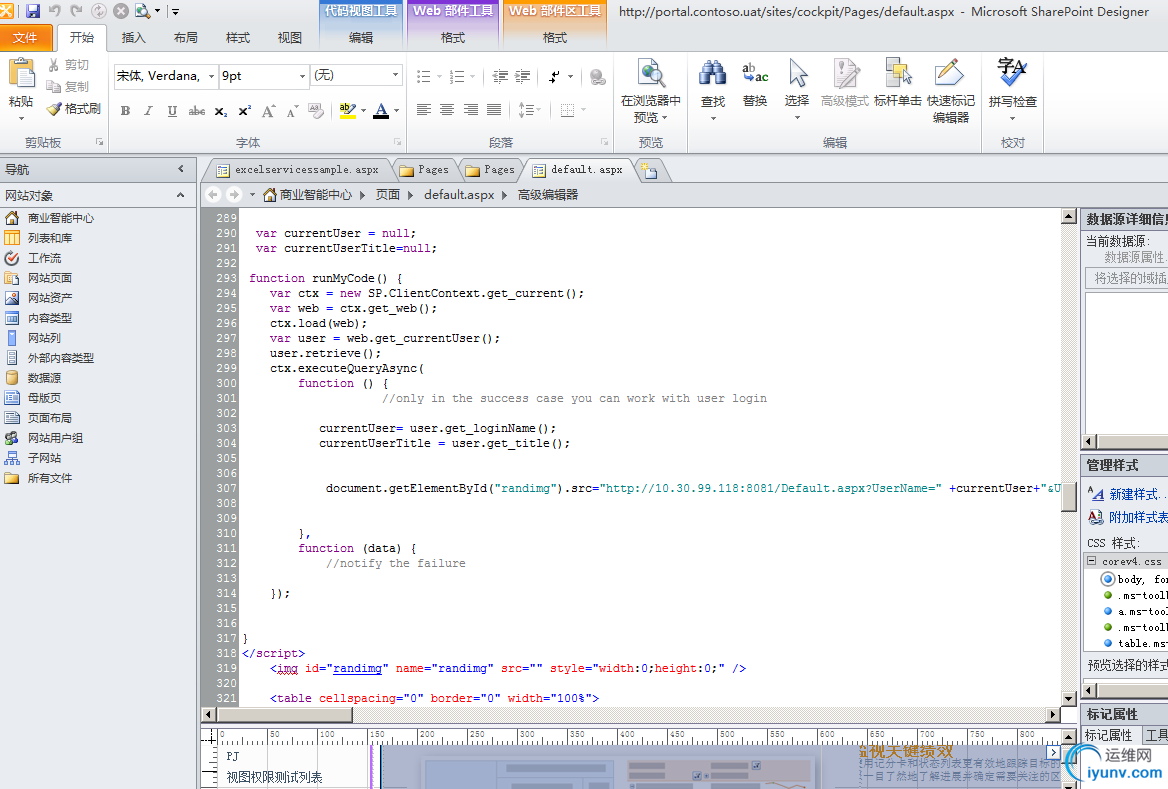1168x789 pixels.
Task: Switch to the View (视图) ribbon tab
Action: click(290, 37)
